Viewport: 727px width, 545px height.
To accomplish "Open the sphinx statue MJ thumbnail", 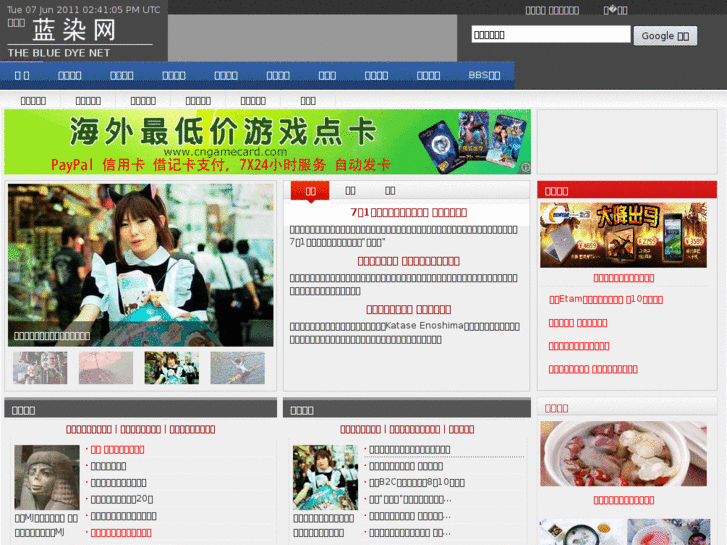I will (47, 477).
